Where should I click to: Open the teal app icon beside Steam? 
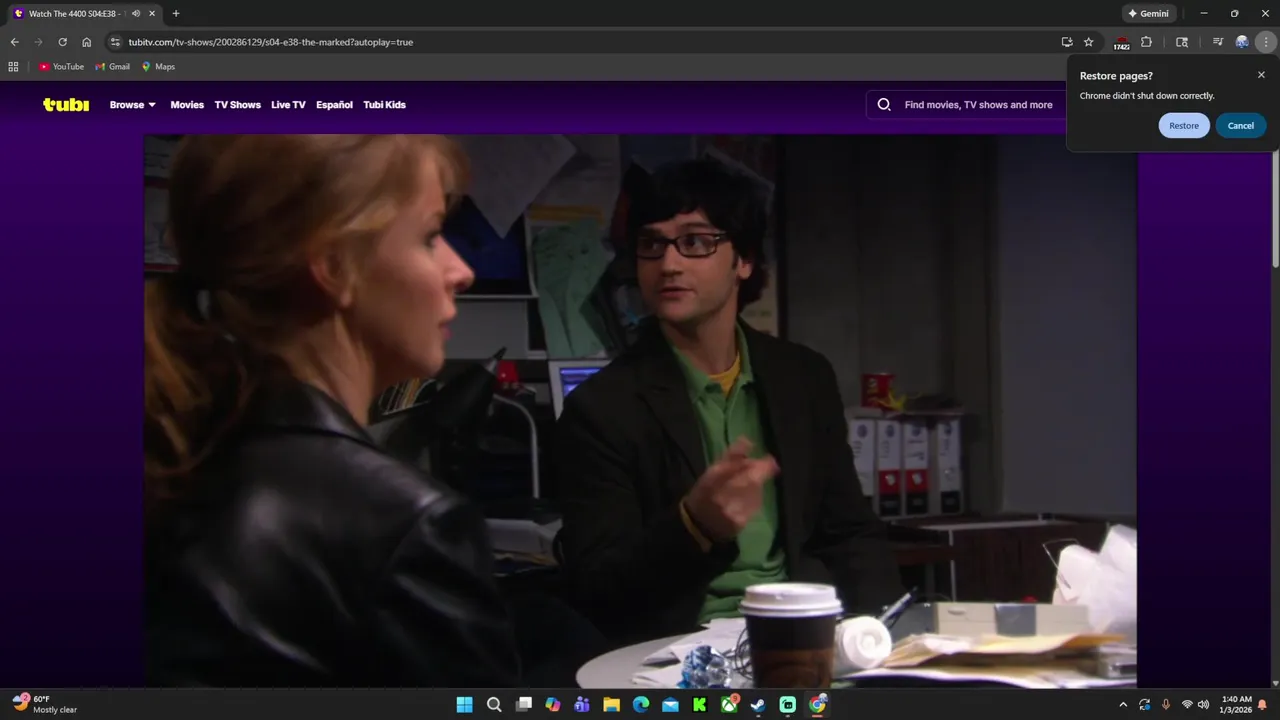[788, 705]
